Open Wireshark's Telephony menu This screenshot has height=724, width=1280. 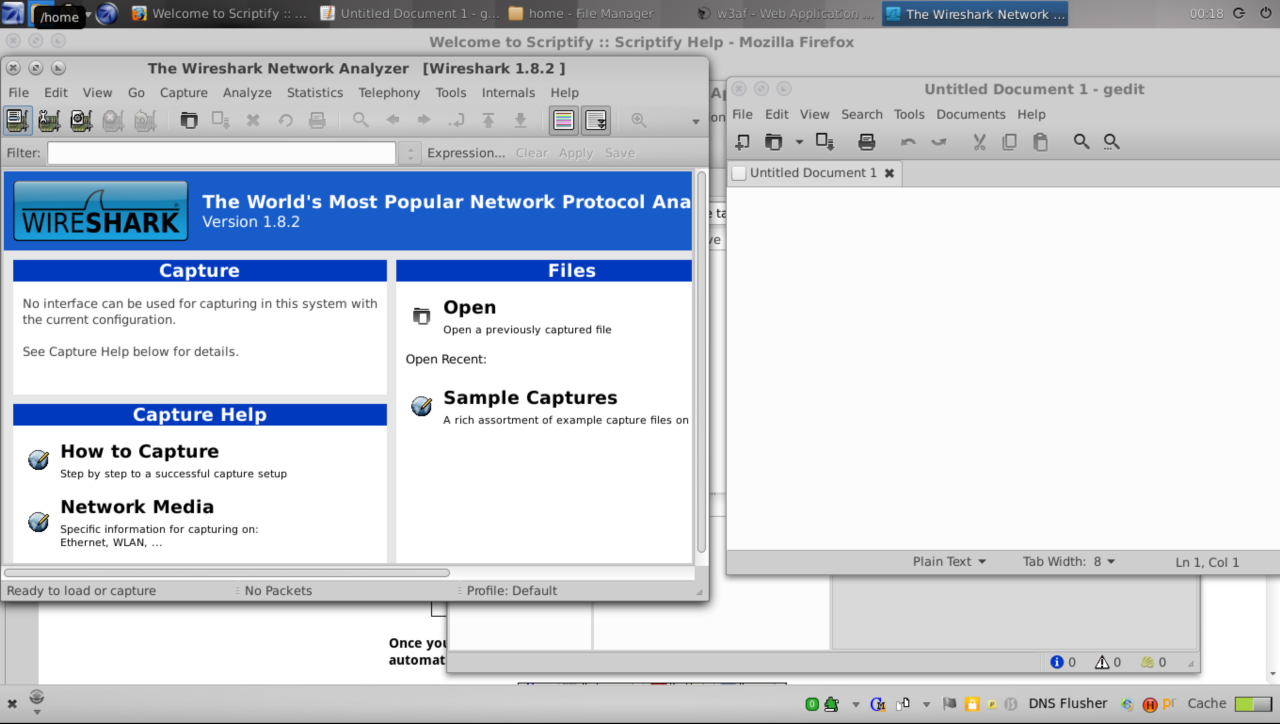(x=389, y=92)
